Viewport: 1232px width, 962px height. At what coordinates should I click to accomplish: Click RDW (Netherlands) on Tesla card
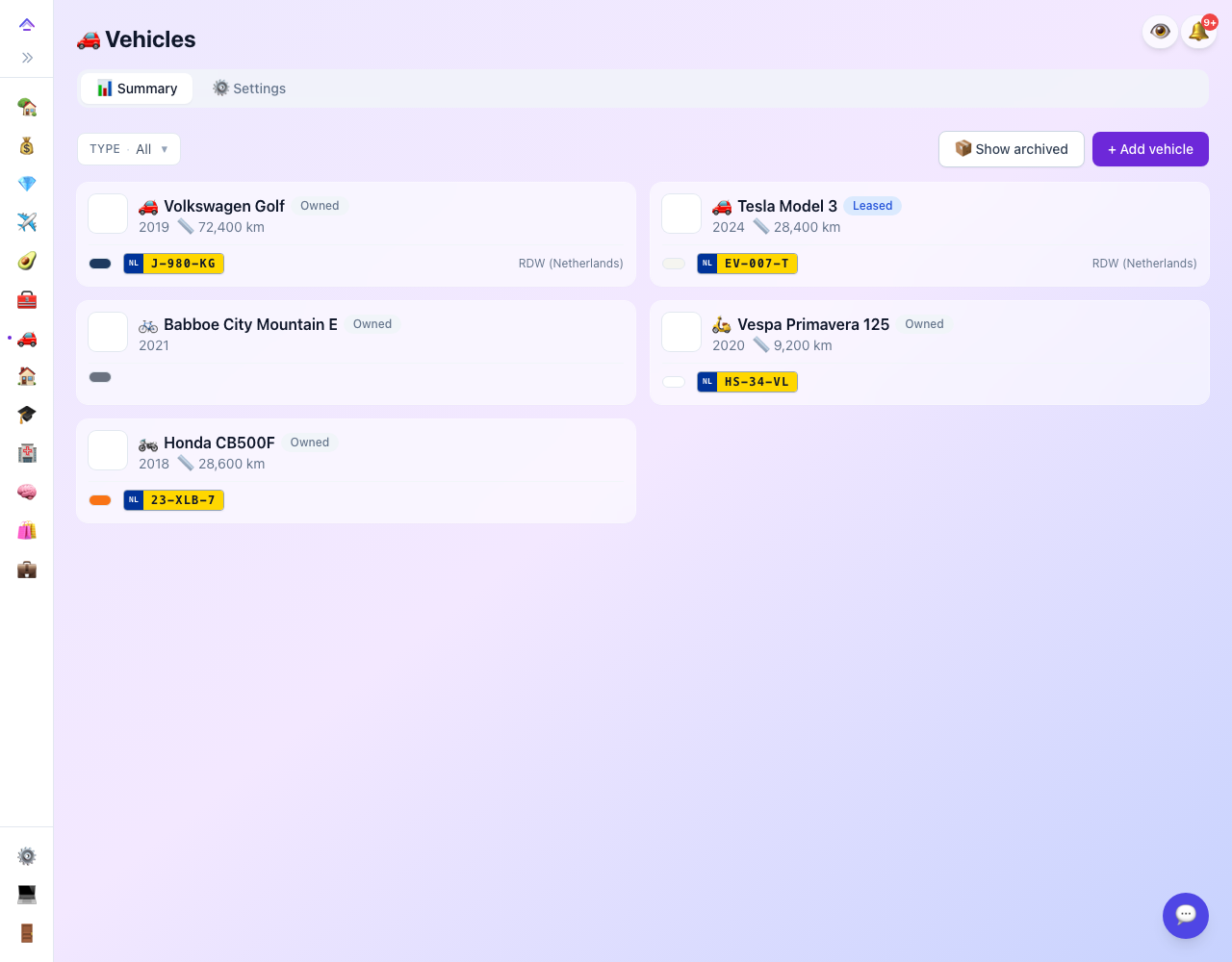(x=1144, y=264)
